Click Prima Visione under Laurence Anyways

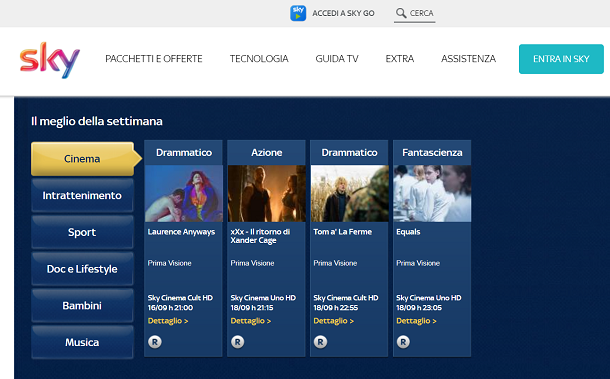169,263
